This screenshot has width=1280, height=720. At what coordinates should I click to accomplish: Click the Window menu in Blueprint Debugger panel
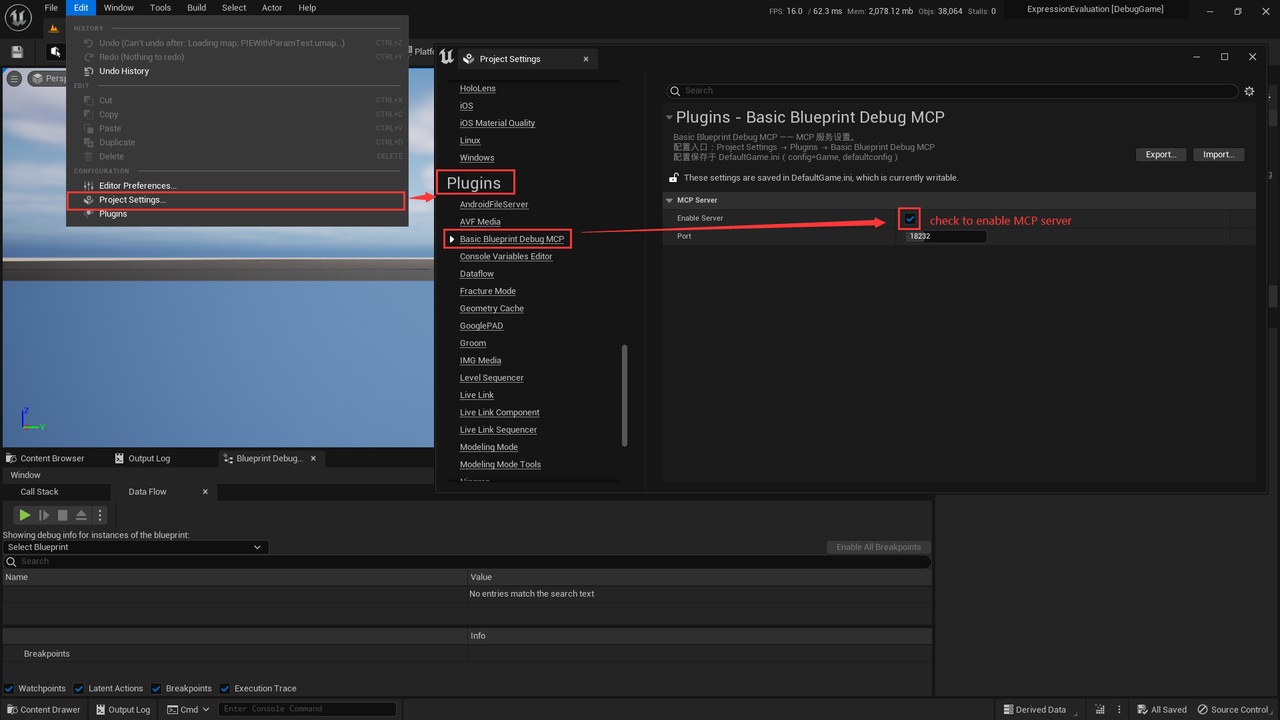(x=26, y=475)
